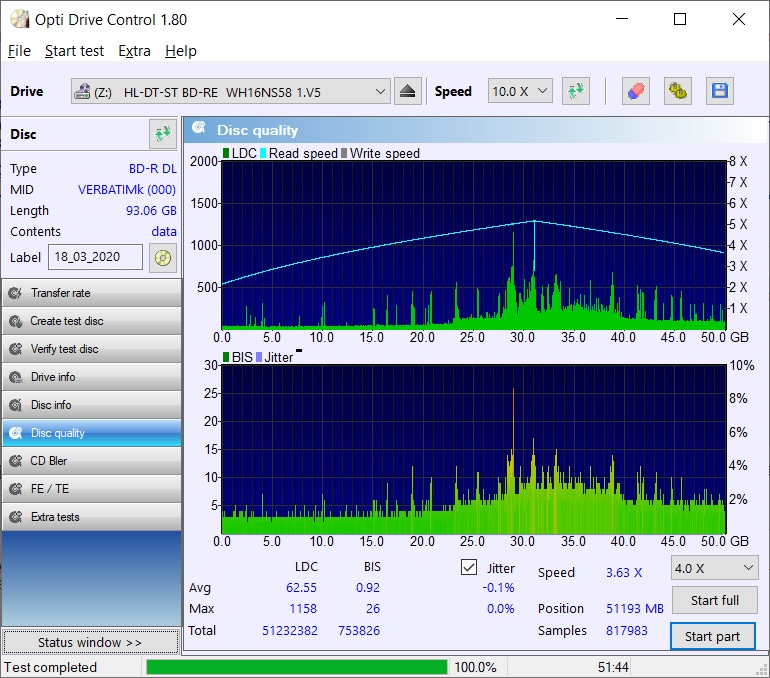
Task: Open the 4.0 X test speed dropdown
Action: pyautogui.click(x=714, y=567)
